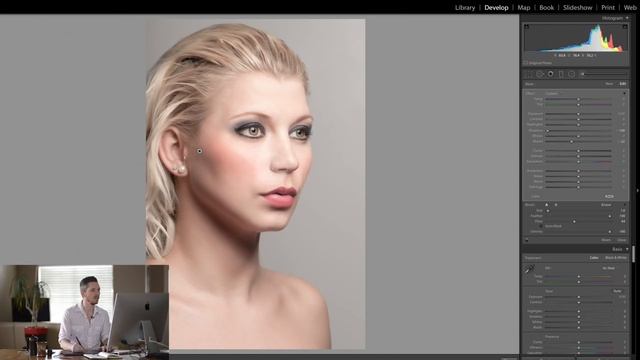Click the brush Effect Saturation slider
The width and height of the screenshot is (640, 360).
coord(578,162)
